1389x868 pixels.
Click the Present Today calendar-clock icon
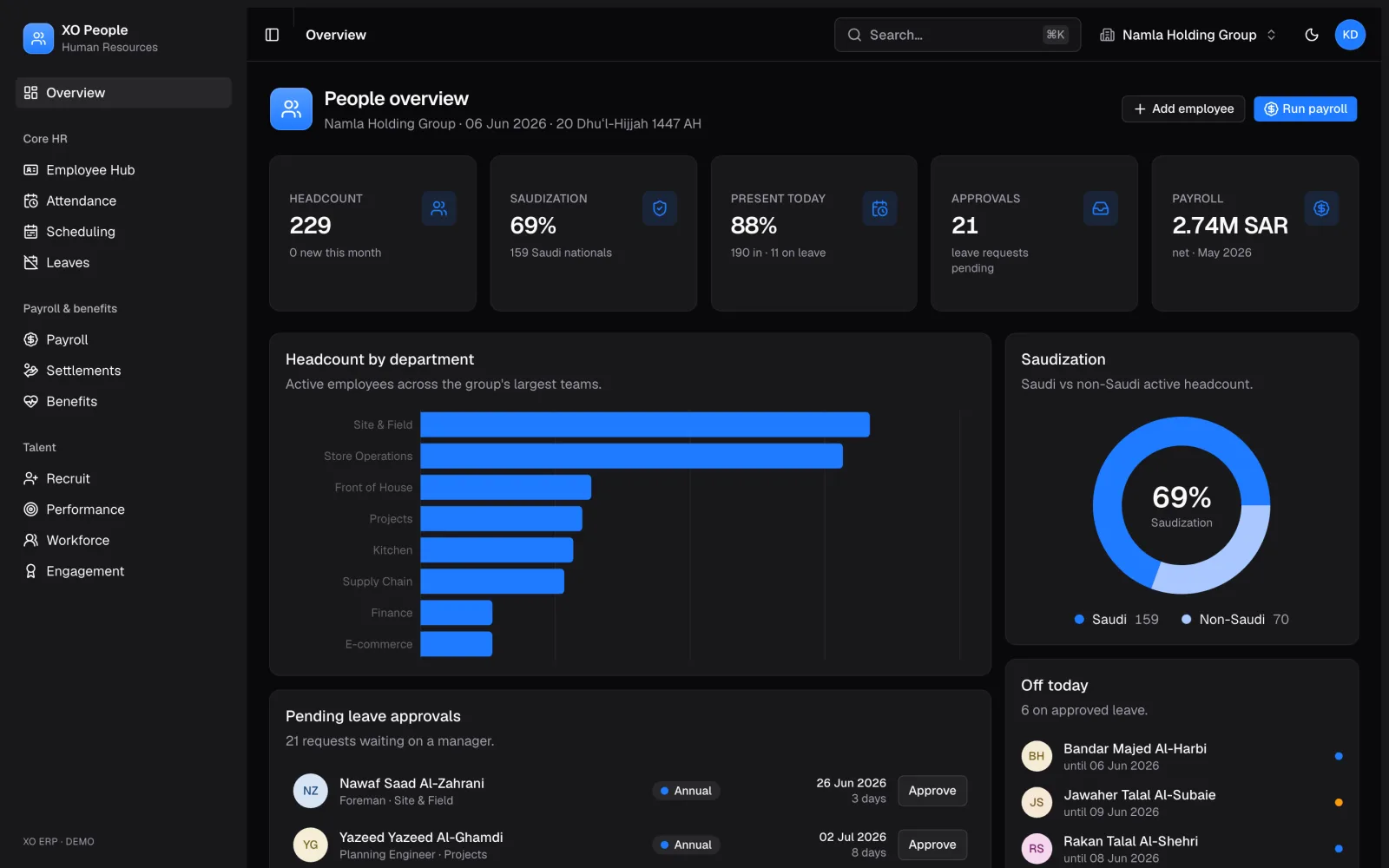(x=879, y=208)
